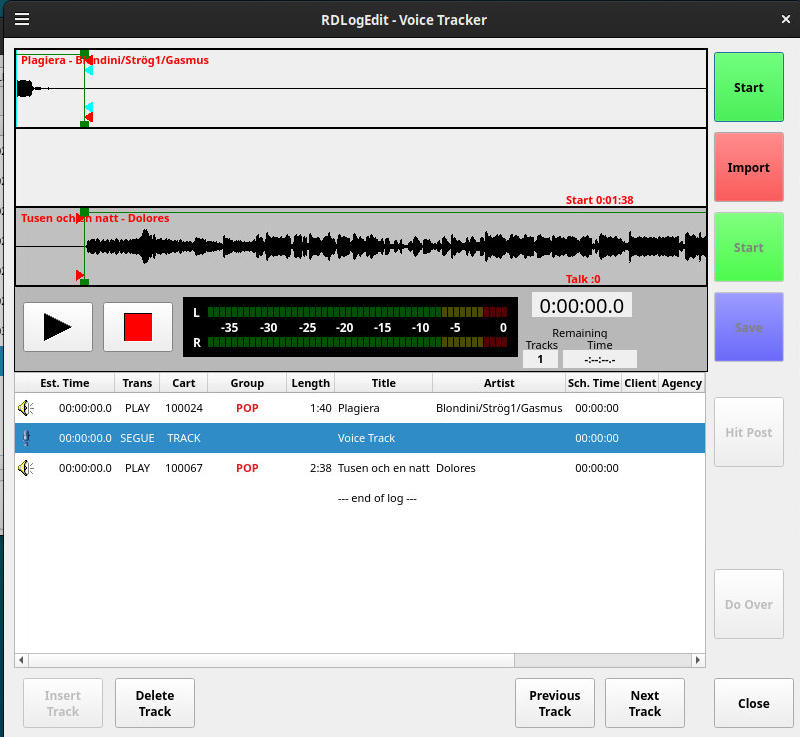Click the 0:00:00.0 timer display

[582, 306]
